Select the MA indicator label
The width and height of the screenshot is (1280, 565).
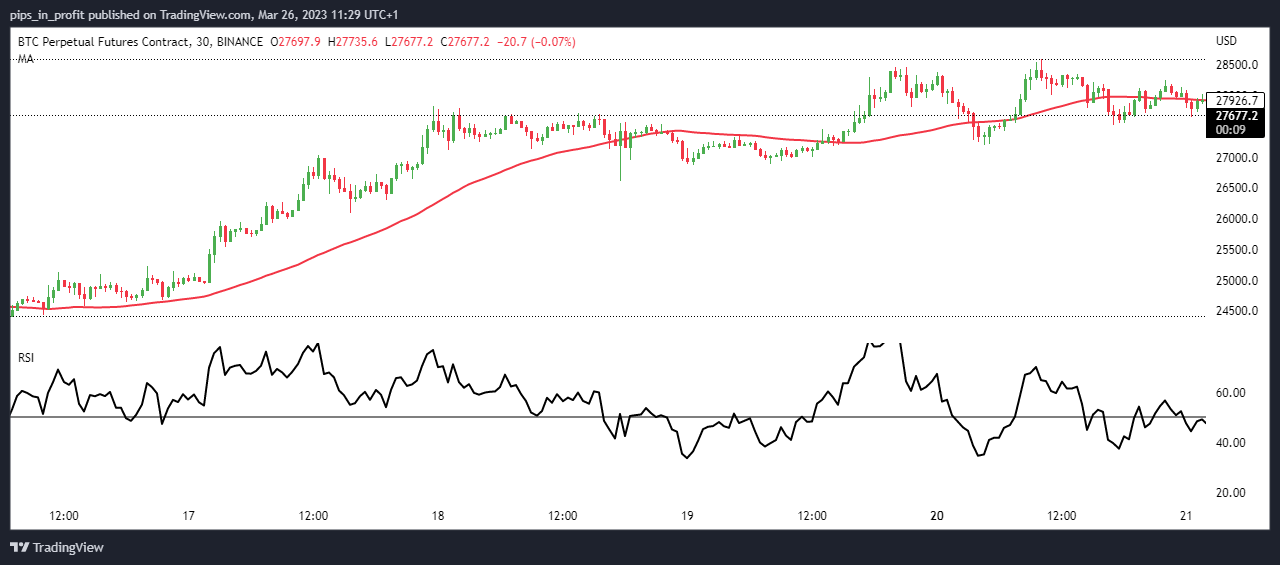pyautogui.click(x=26, y=60)
